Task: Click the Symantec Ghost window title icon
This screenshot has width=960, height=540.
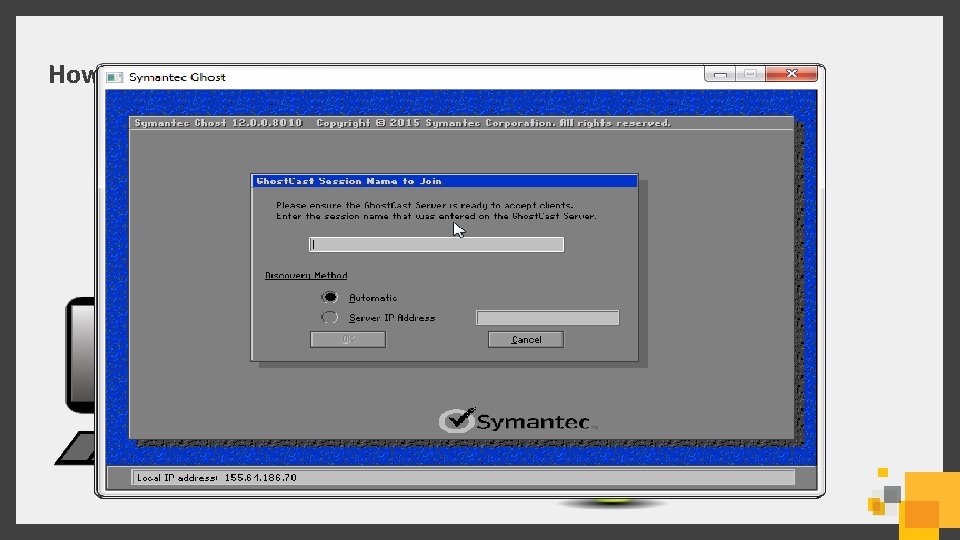Action: coord(114,77)
